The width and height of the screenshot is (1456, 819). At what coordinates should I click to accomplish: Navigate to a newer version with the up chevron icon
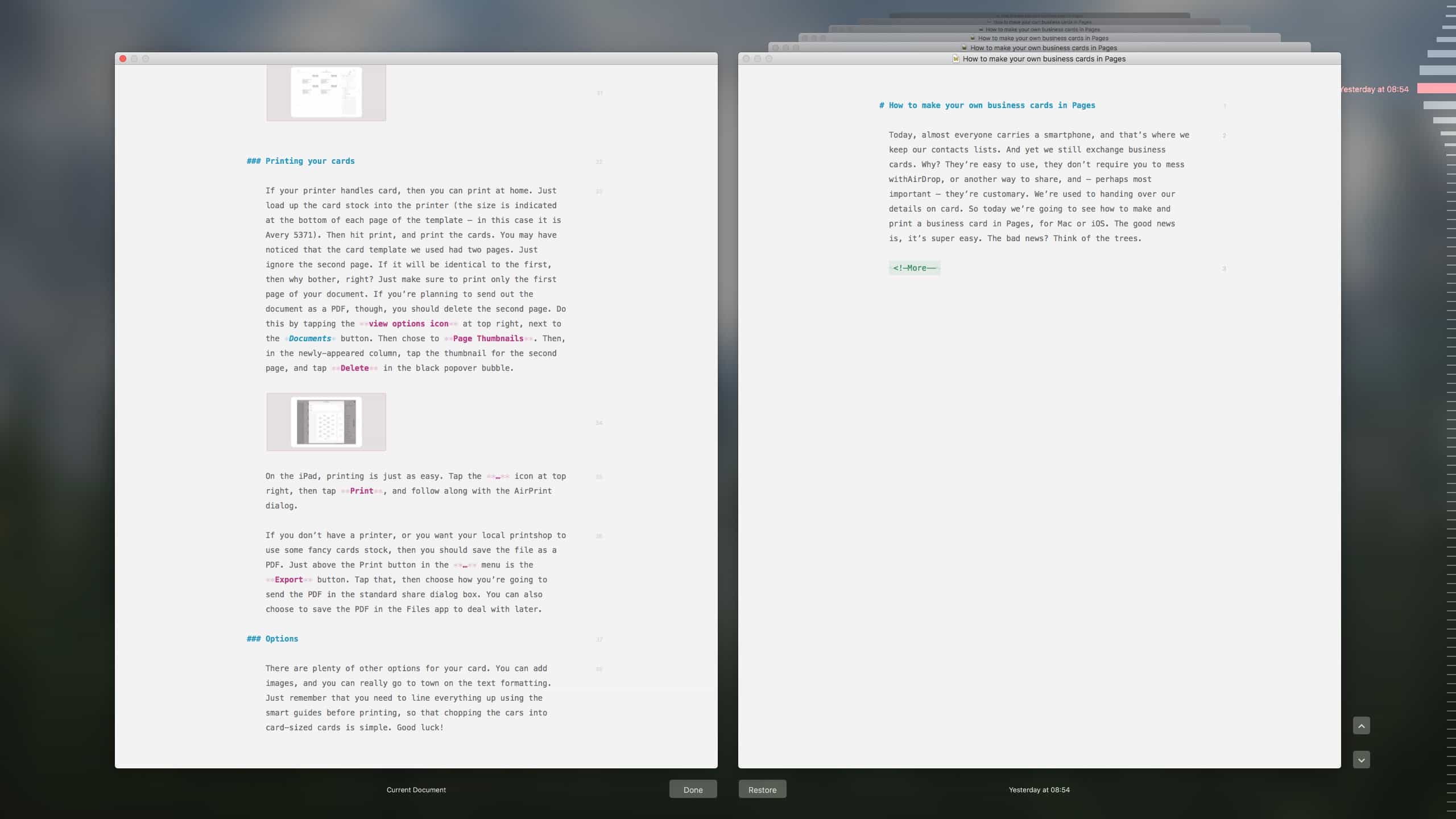(1361, 725)
